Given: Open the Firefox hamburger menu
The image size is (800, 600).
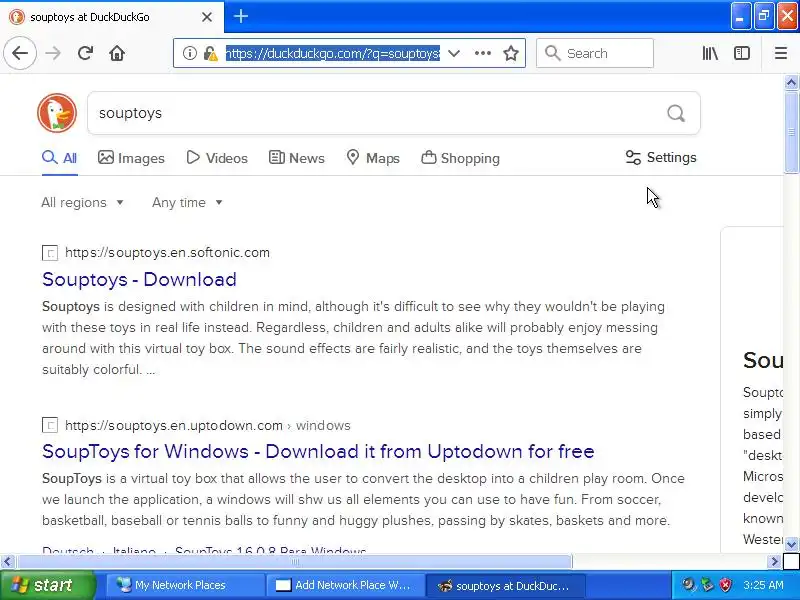Looking at the screenshot, I should [x=781, y=53].
